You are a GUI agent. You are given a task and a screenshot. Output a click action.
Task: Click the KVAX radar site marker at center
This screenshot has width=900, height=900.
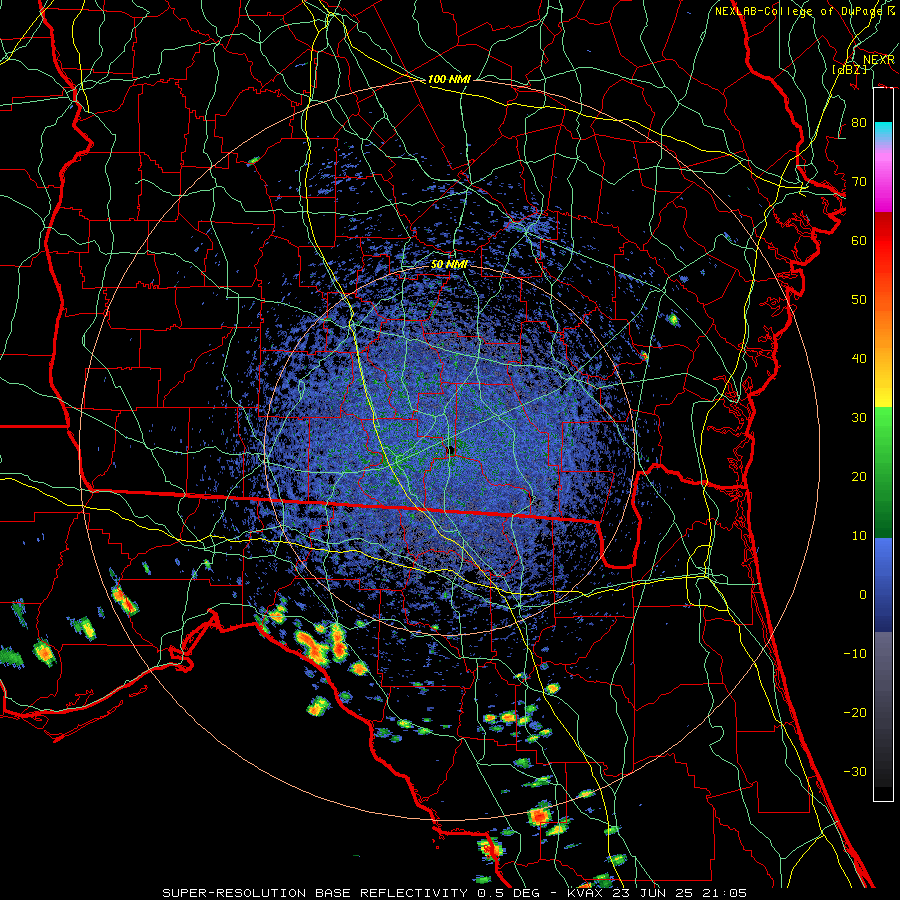(x=451, y=449)
